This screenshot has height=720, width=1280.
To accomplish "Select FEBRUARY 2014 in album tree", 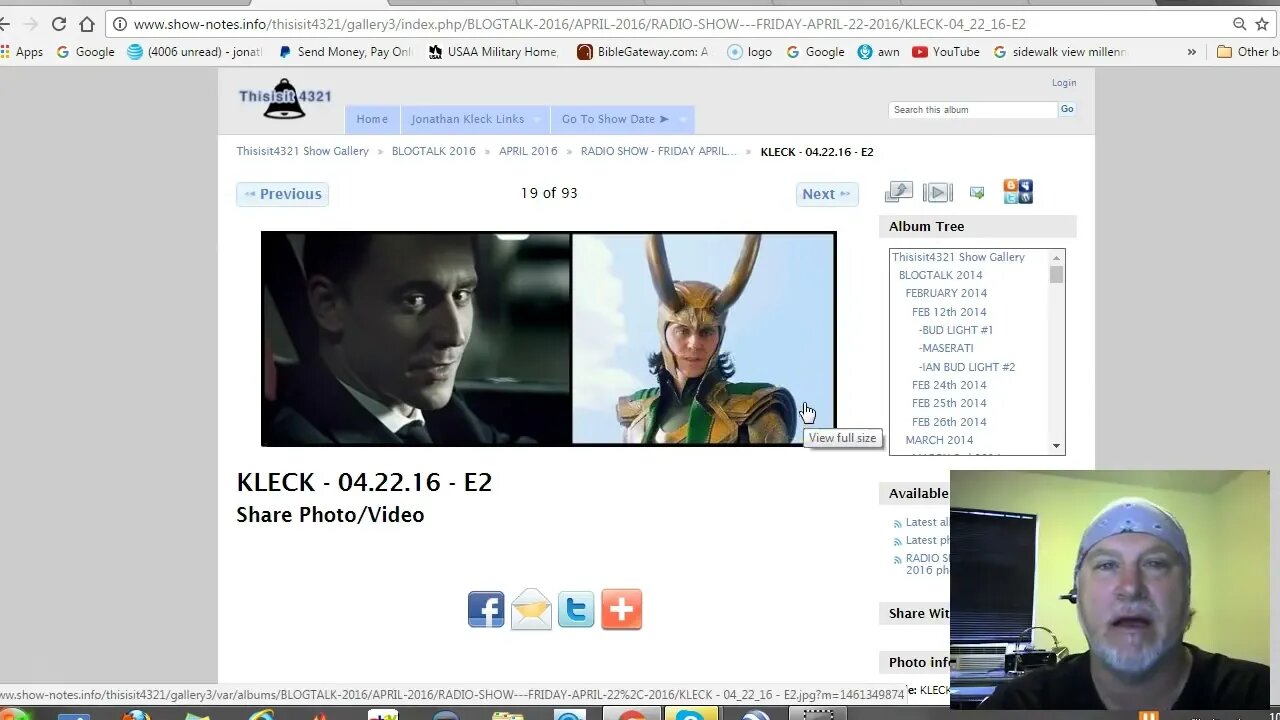I will click(x=946, y=293).
